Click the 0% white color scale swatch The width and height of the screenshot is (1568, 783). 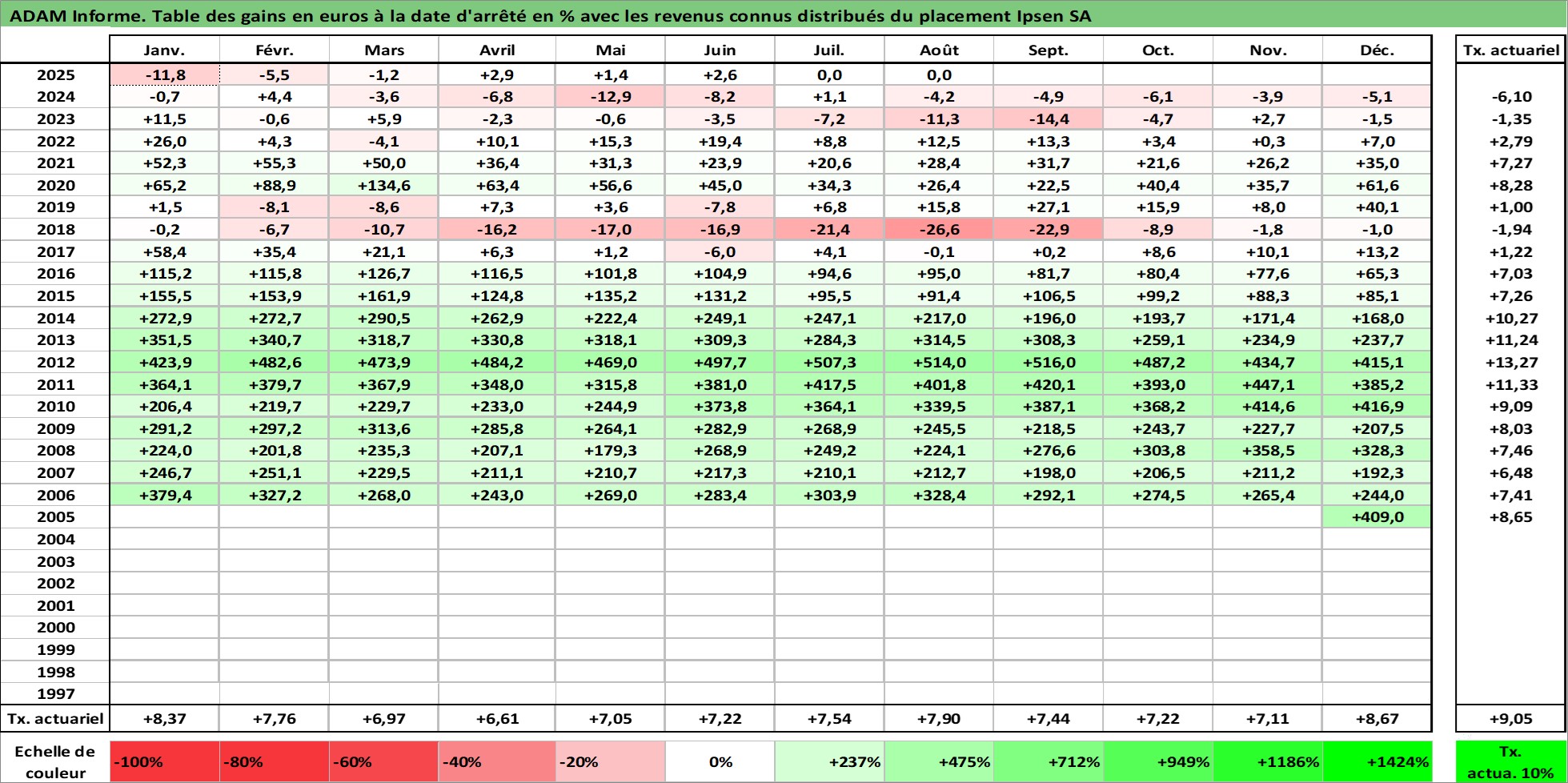point(720,761)
